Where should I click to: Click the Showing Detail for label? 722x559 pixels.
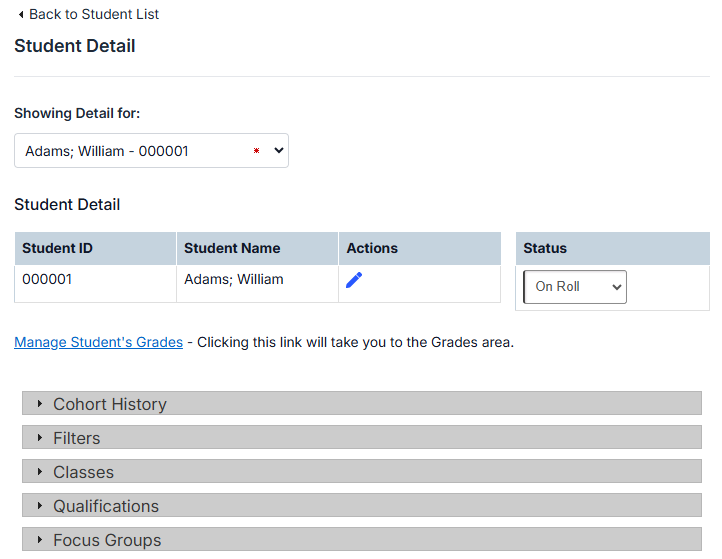tap(77, 113)
